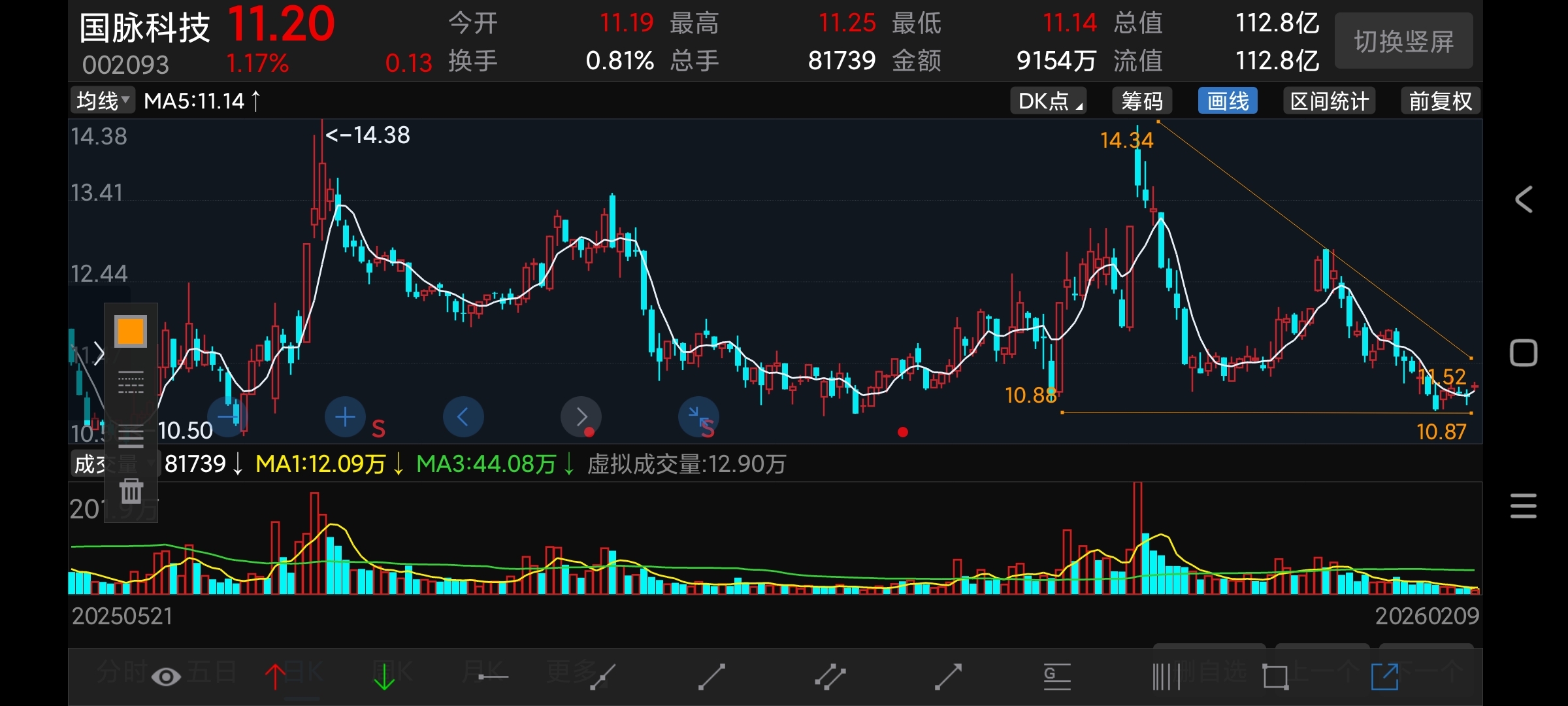Open the 筹码 tab
The width and height of the screenshot is (1568, 706).
(1142, 101)
